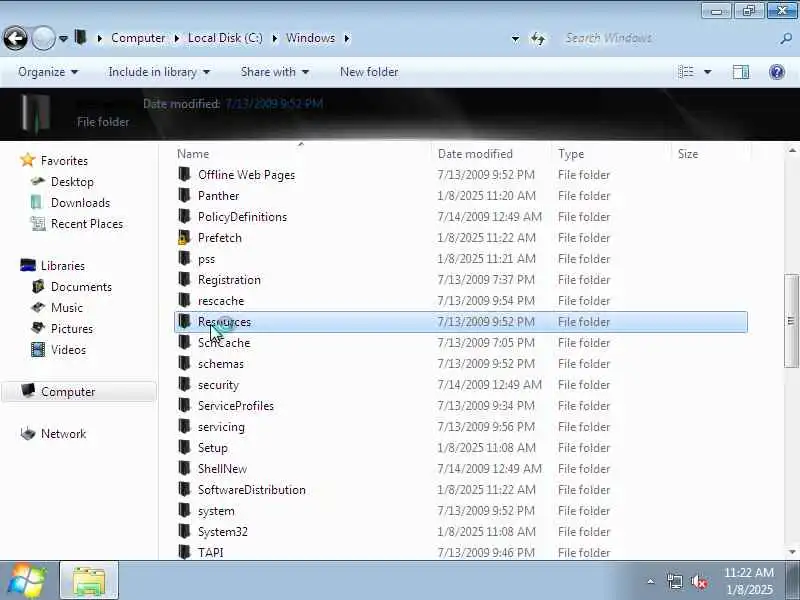Click the New folder button
800x600 pixels.
click(x=369, y=72)
